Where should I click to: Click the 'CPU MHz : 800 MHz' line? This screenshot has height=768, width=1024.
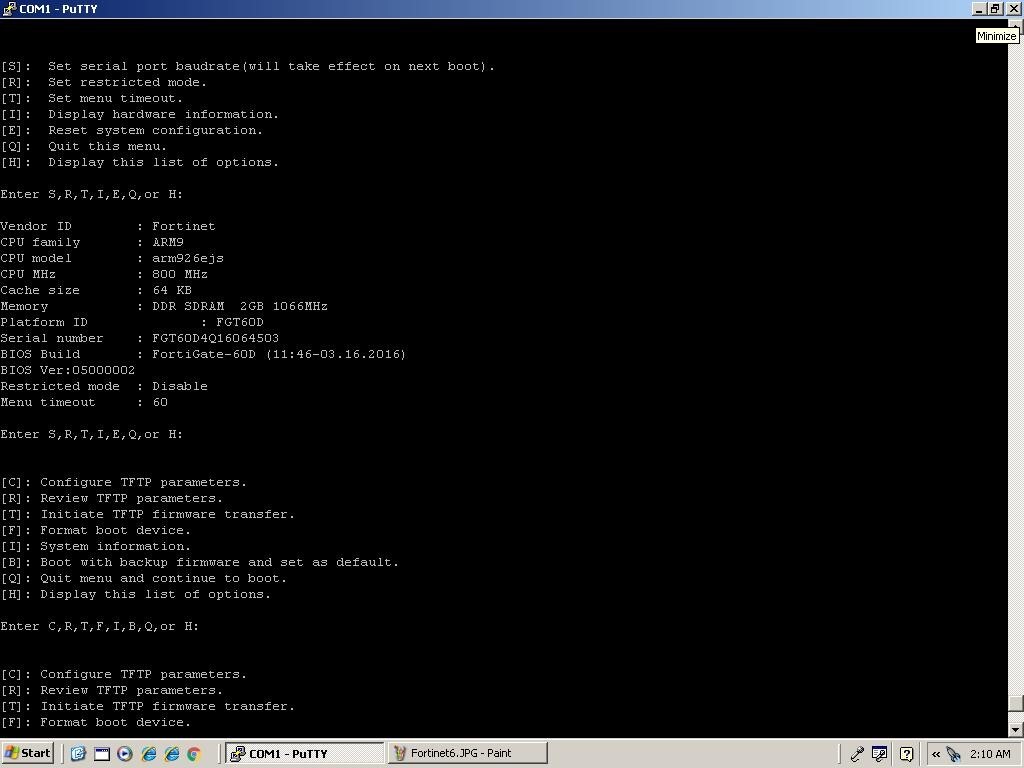coord(104,274)
